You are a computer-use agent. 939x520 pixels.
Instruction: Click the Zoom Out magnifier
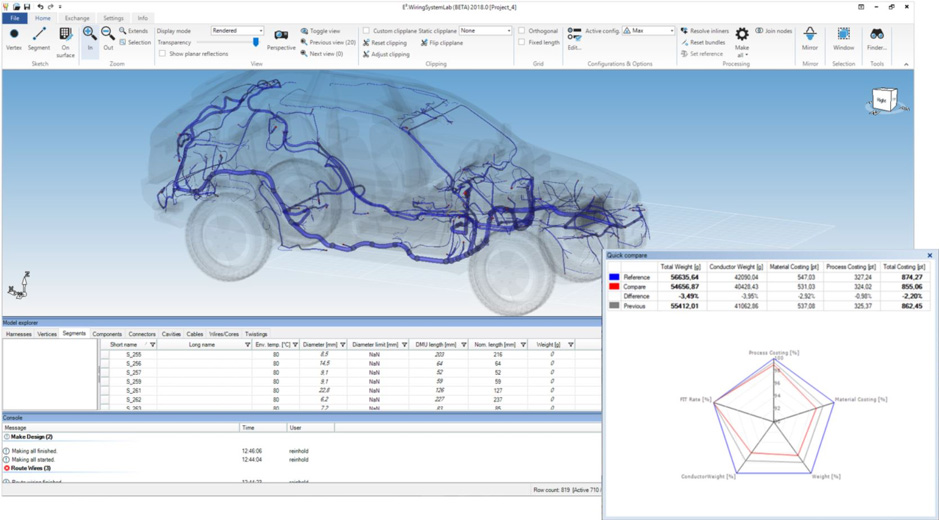108,37
